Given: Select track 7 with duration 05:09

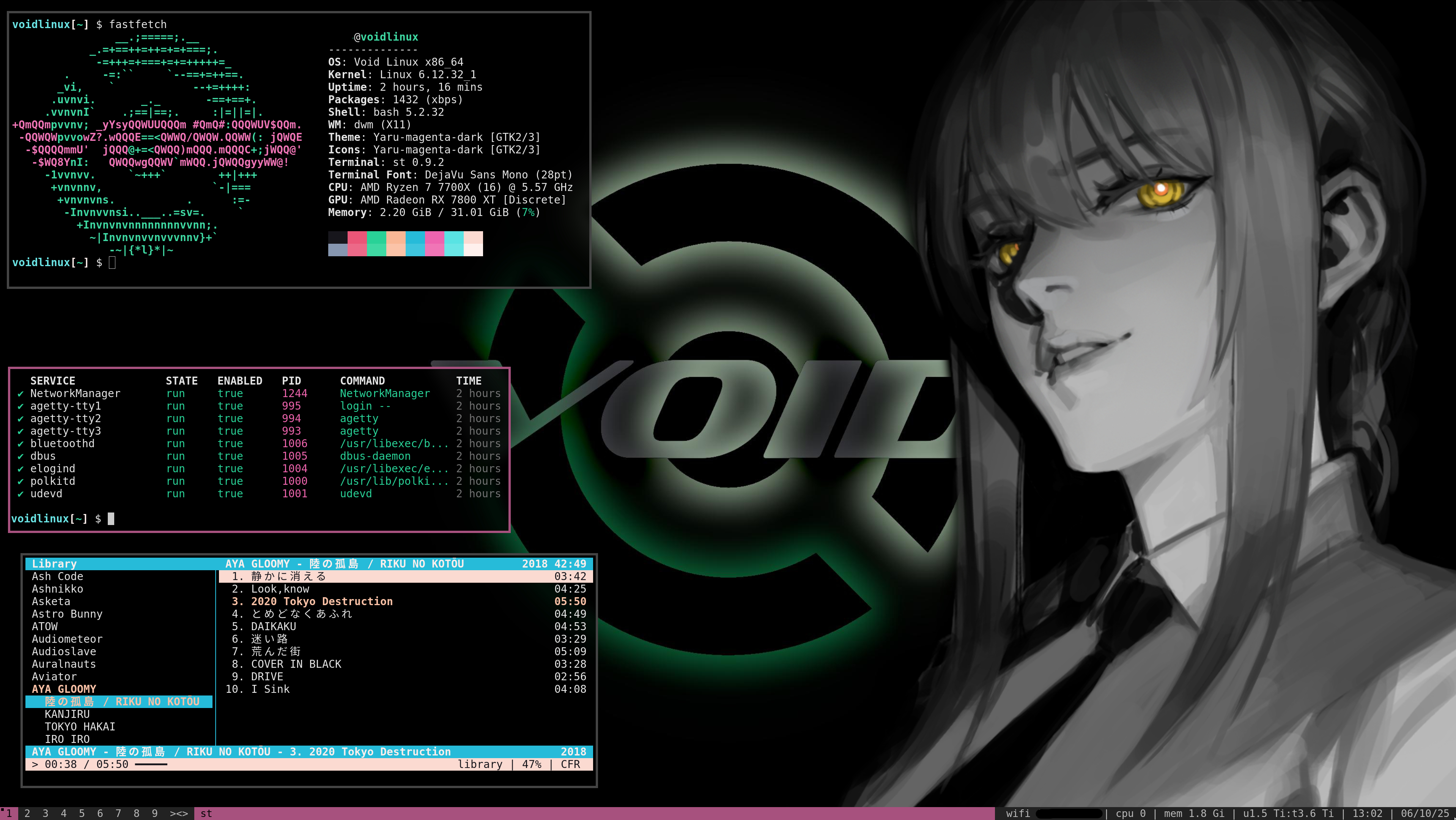Looking at the screenshot, I should tap(406, 651).
